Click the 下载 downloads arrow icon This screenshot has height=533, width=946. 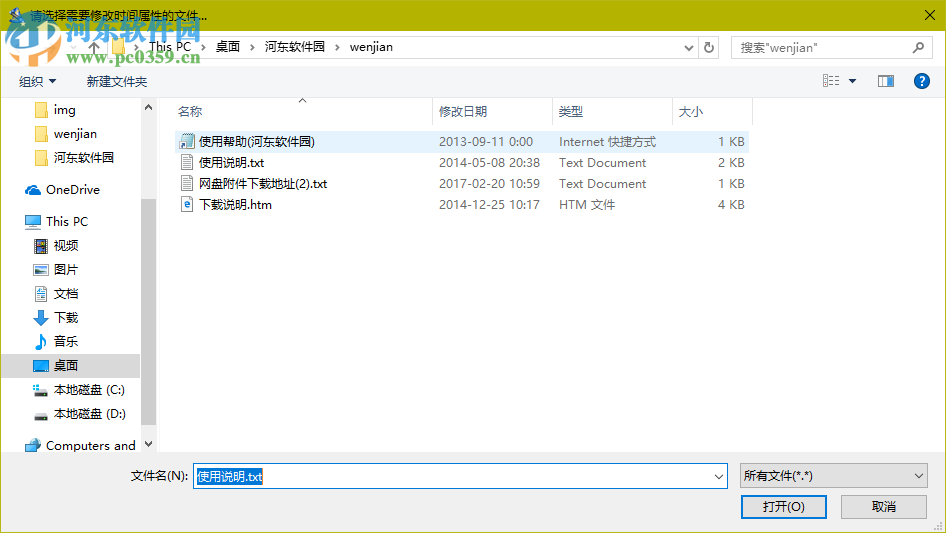click(x=40, y=318)
